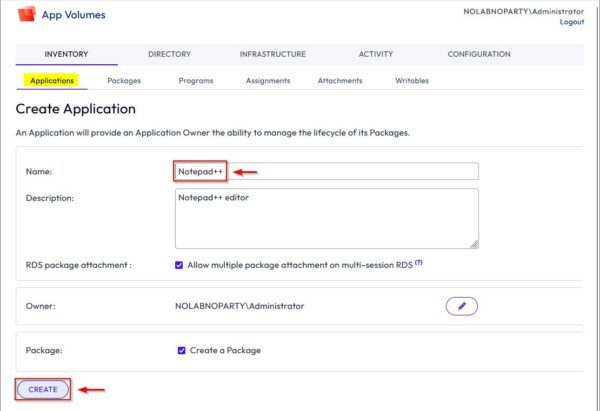Screen dimensions: 600x411
Task: Click the NOLABNOPARTY\Administrator username at top
Action: [523, 11]
